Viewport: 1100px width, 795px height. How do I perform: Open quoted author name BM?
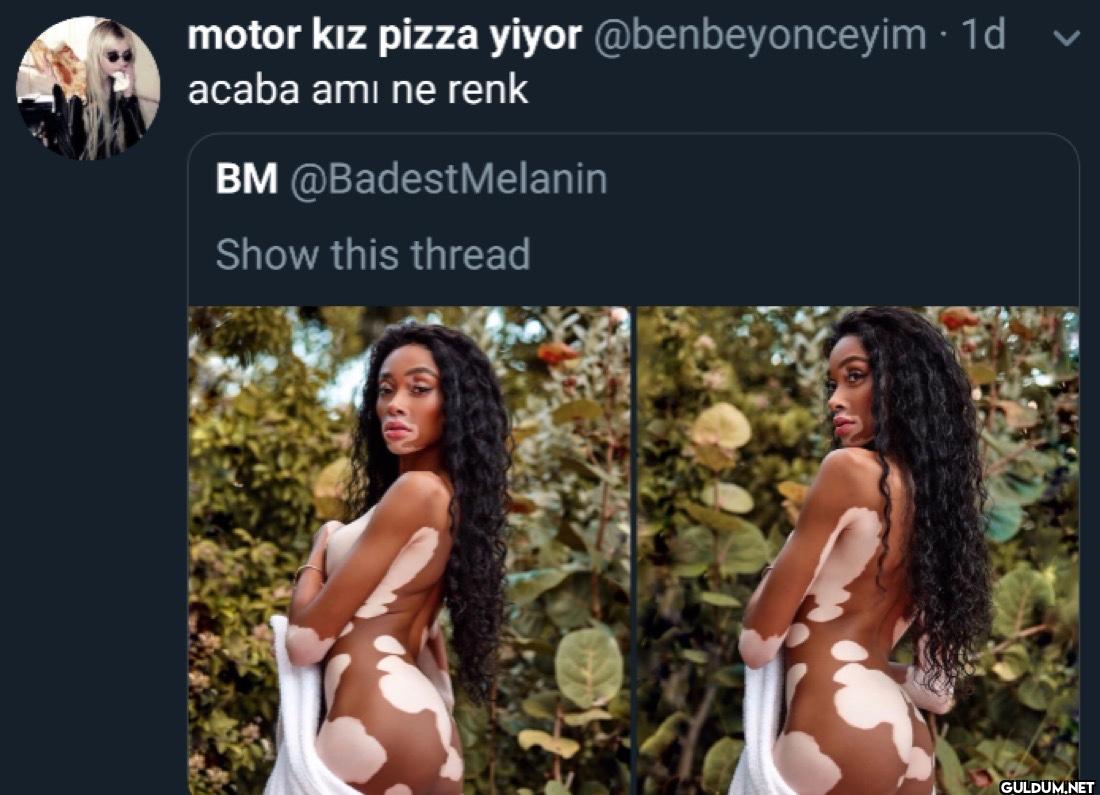(246, 179)
